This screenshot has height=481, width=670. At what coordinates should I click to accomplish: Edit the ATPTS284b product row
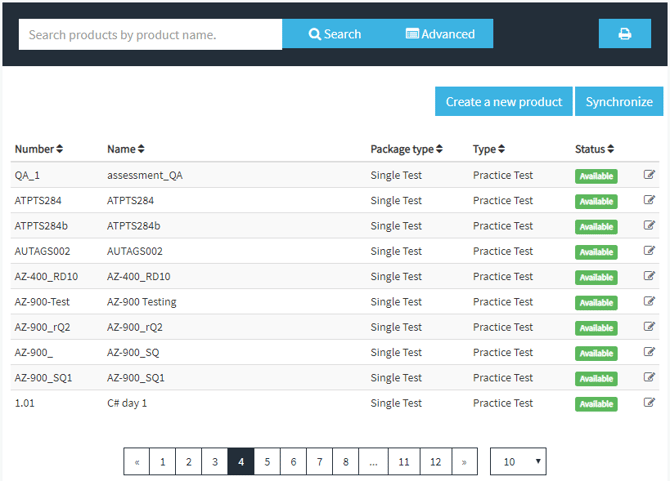point(649,225)
